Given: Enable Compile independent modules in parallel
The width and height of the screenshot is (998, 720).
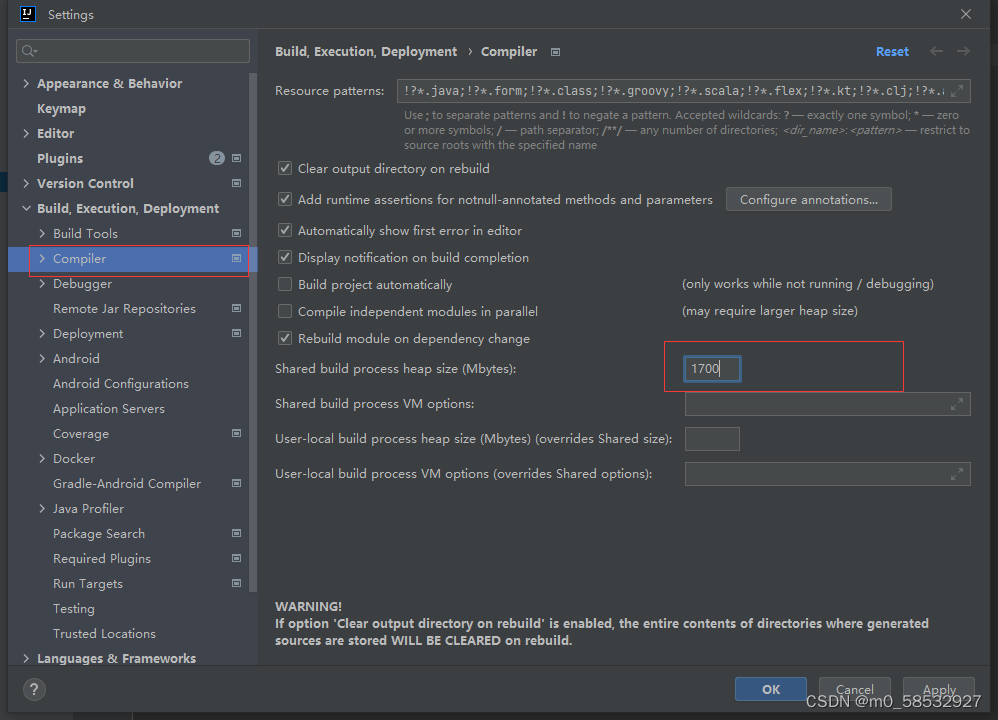Looking at the screenshot, I should pyautogui.click(x=285, y=311).
